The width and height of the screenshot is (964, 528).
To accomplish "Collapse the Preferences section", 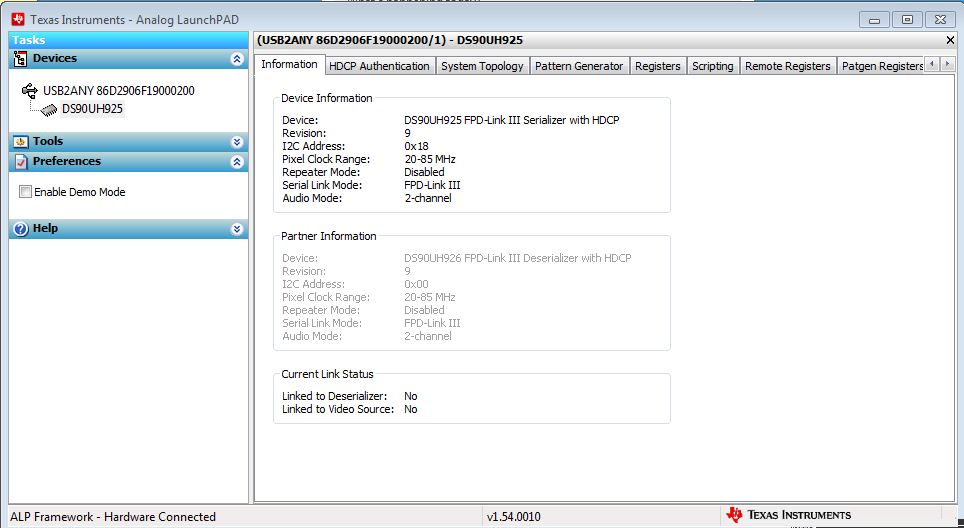I will (x=237, y=162).
